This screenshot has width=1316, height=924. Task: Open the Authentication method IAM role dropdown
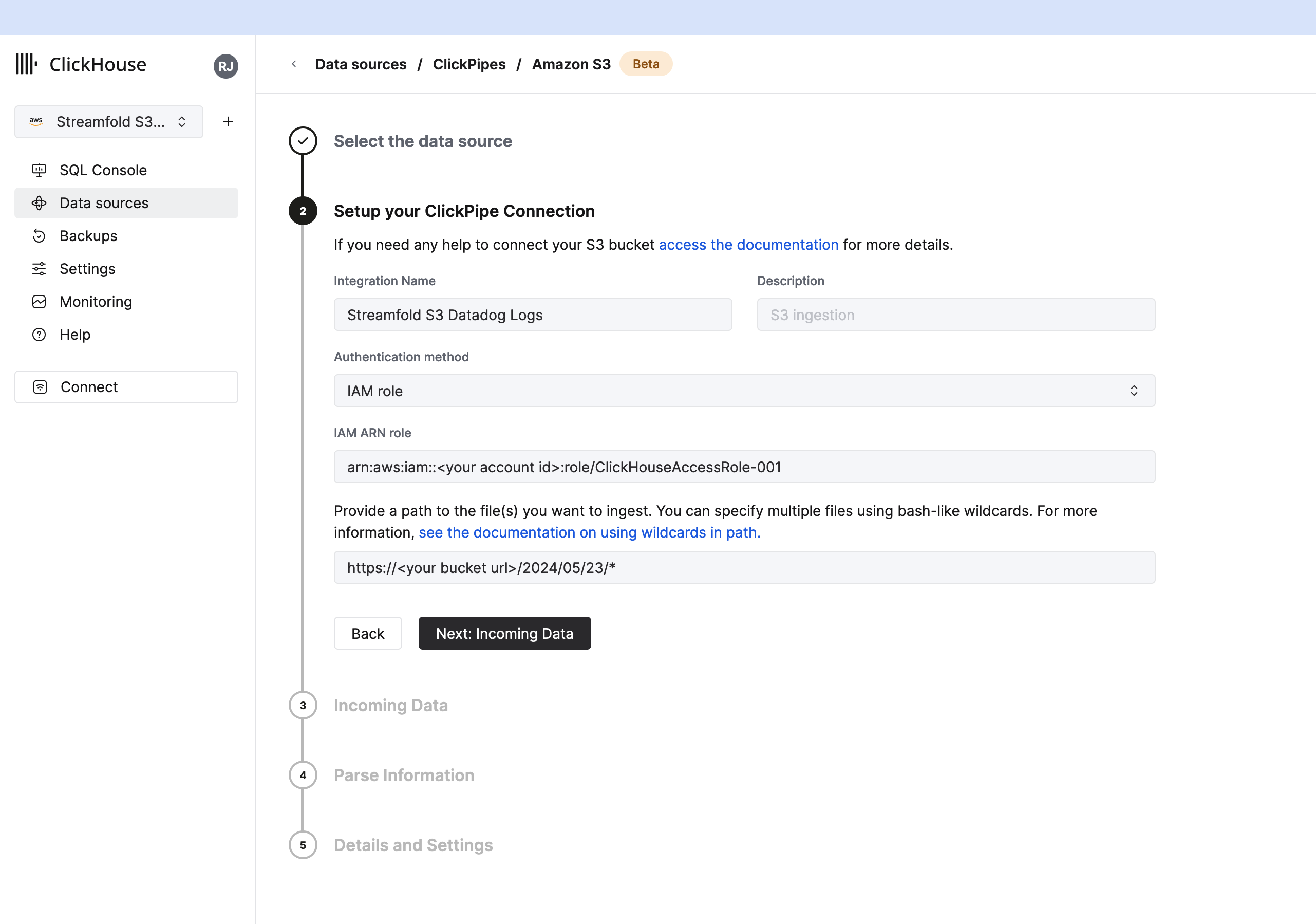[x=744, y=391]
